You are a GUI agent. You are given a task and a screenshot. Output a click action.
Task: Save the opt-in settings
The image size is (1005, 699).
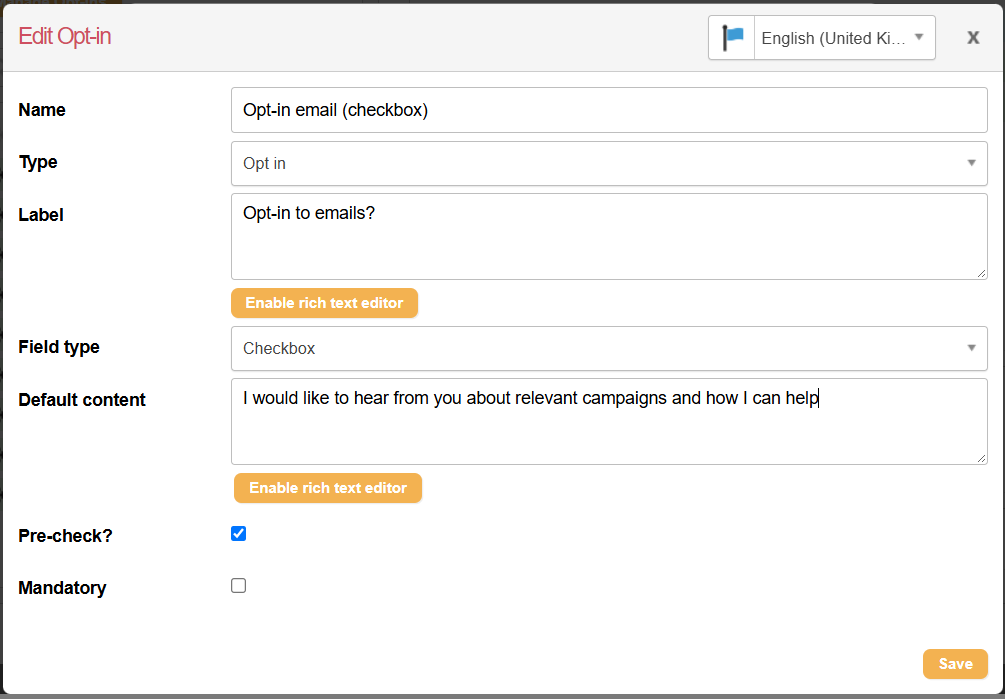pos(955,664)
